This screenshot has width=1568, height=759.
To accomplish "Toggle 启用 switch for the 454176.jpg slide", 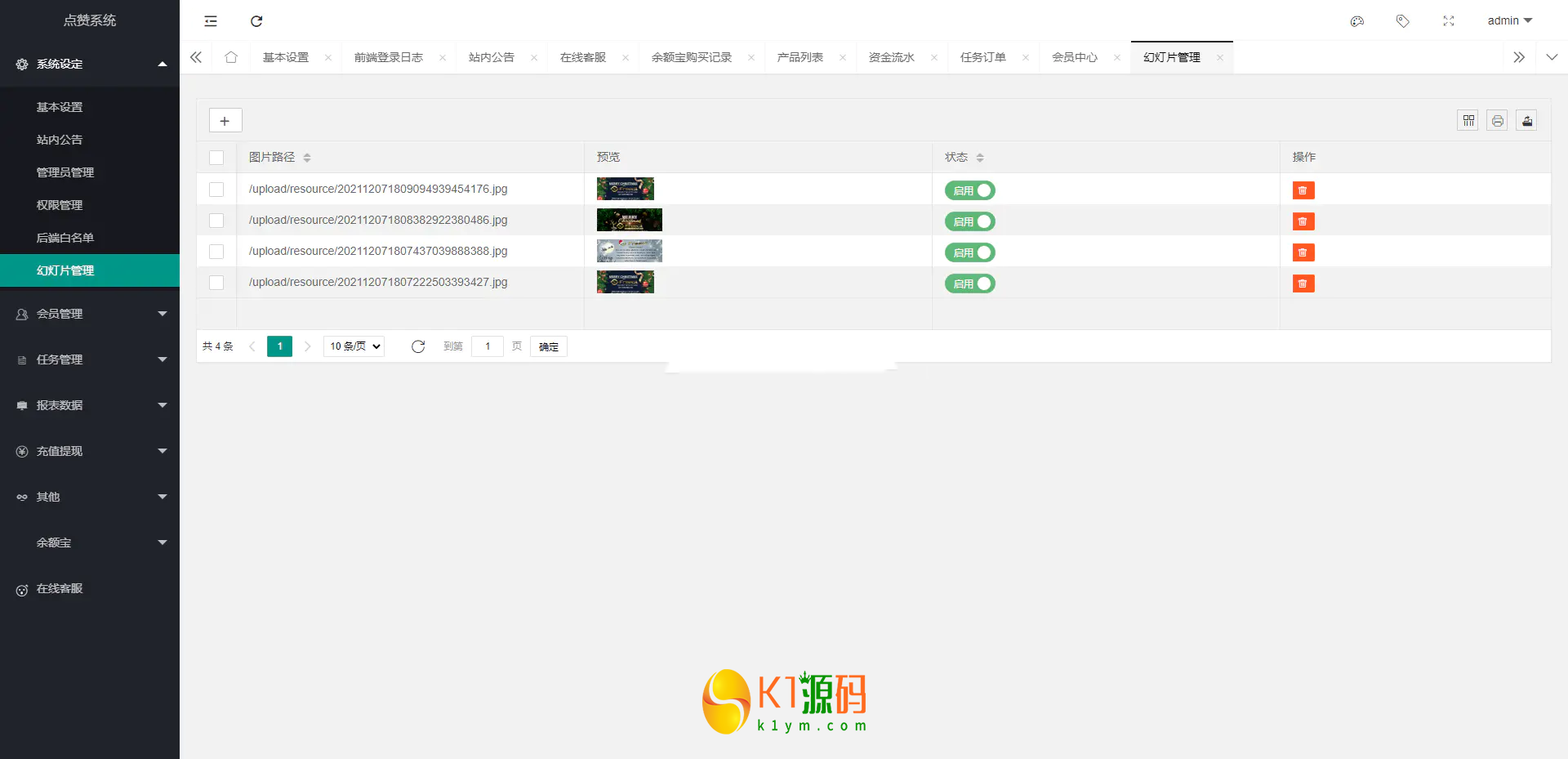I will click(970, 190).
